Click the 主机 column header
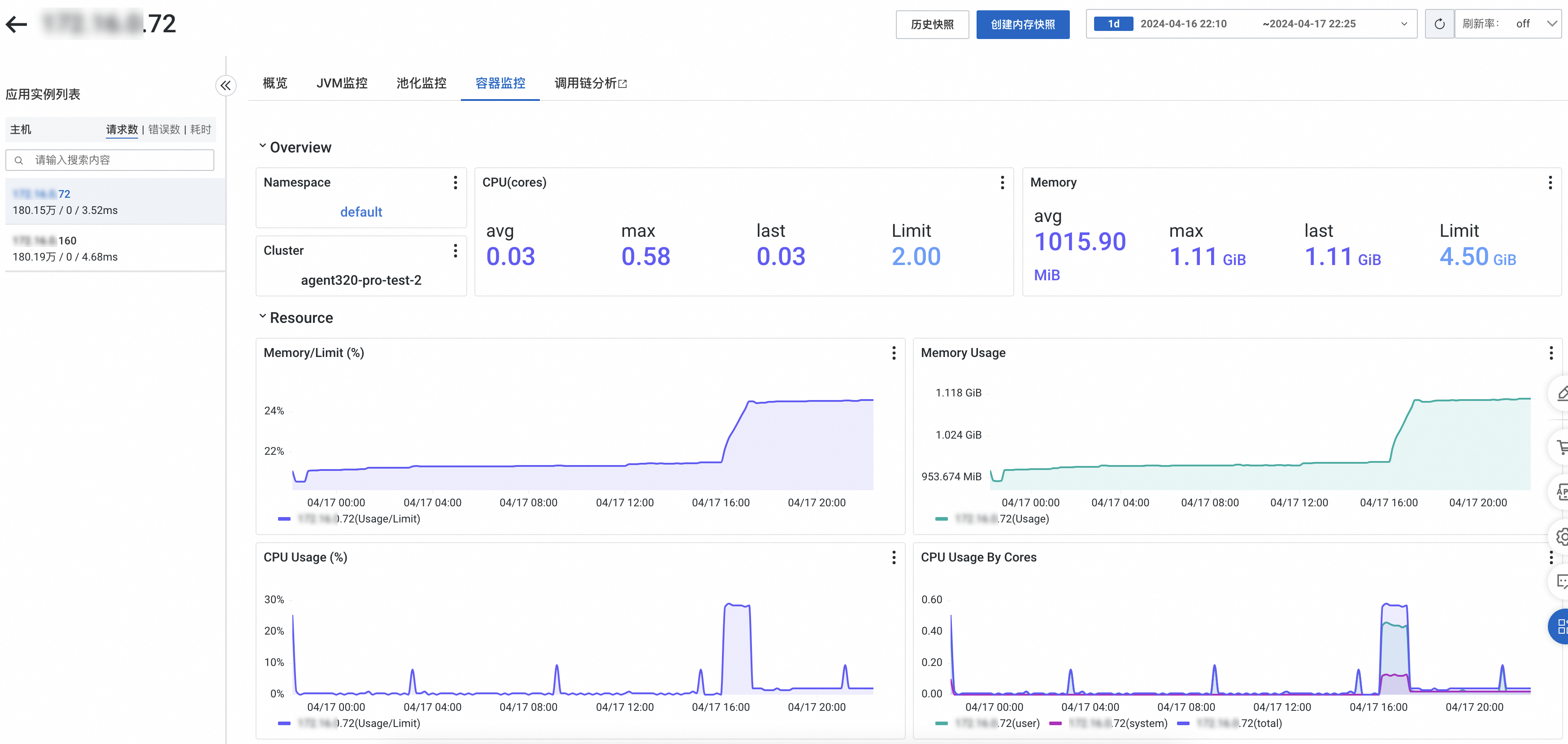Screen dimensions: 1568x744 (x=21, y=130)
